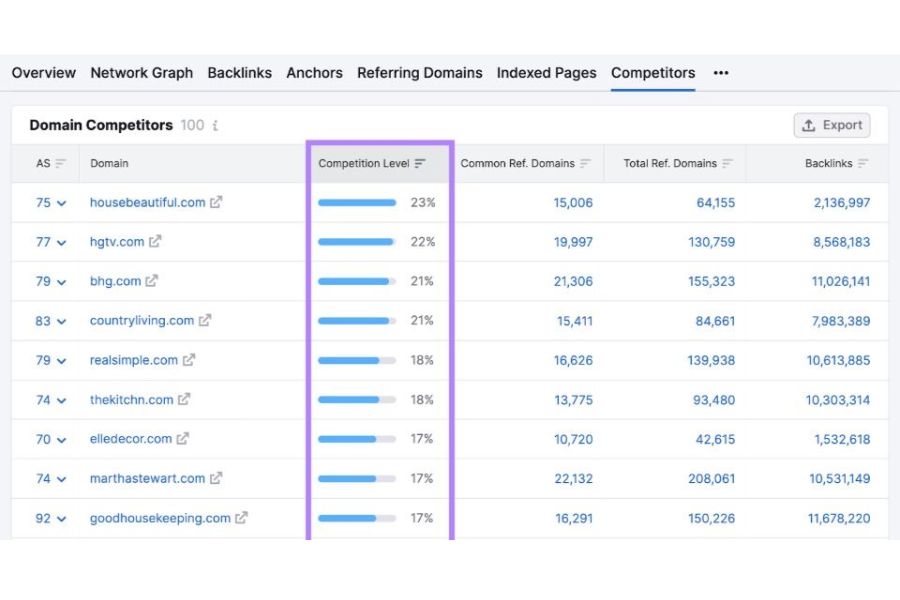900x600 pixels.
Task: Sort by Total Ref. Domains icon
Action: 727,164
